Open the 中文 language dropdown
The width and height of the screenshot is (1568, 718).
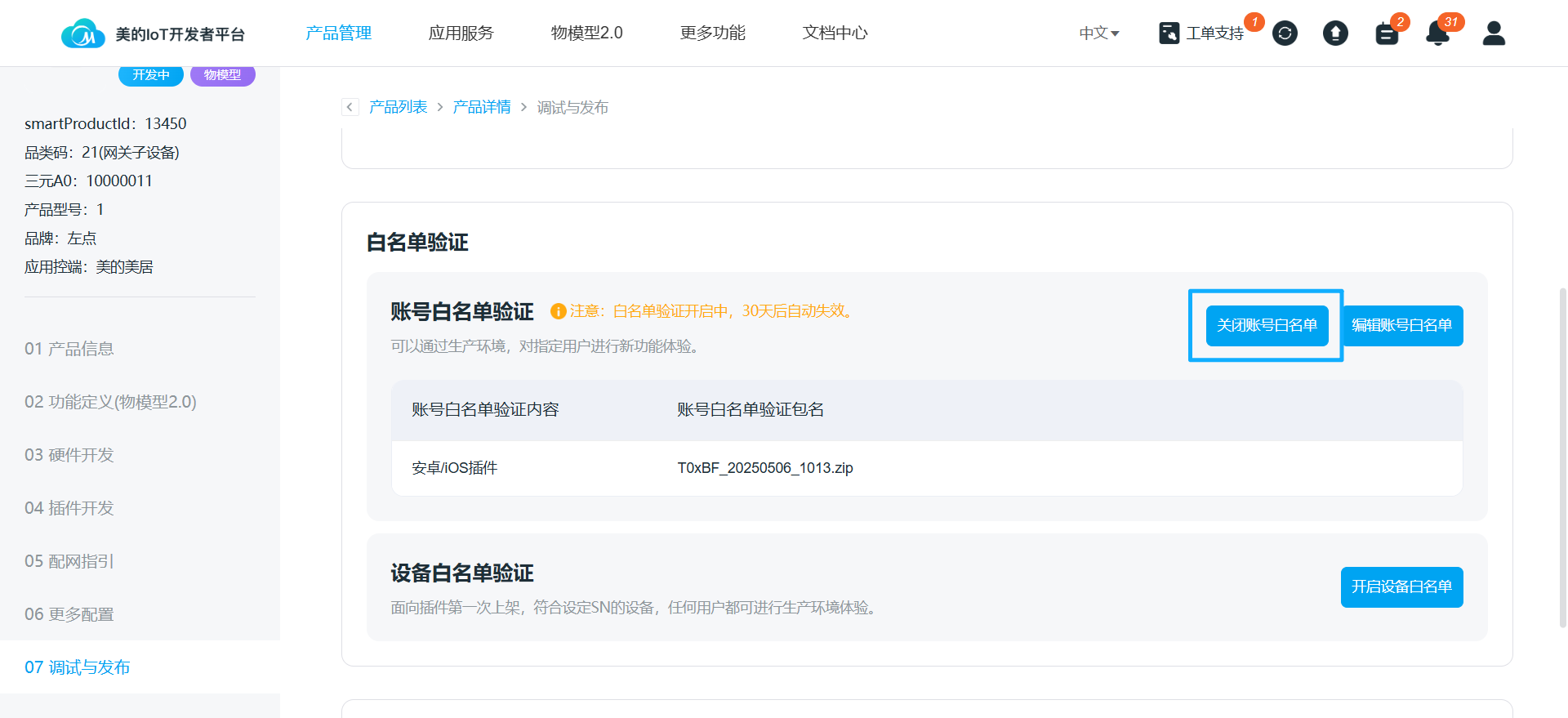pyautogui.click(x=1098, y=33)
